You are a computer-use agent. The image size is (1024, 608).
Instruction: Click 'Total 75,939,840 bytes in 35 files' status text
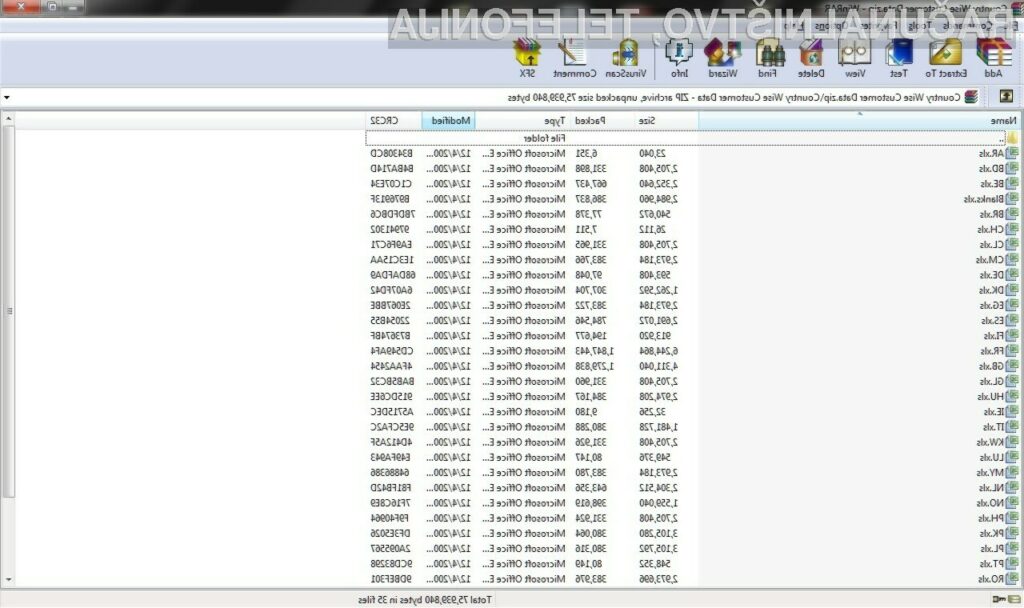click(424, 600)
